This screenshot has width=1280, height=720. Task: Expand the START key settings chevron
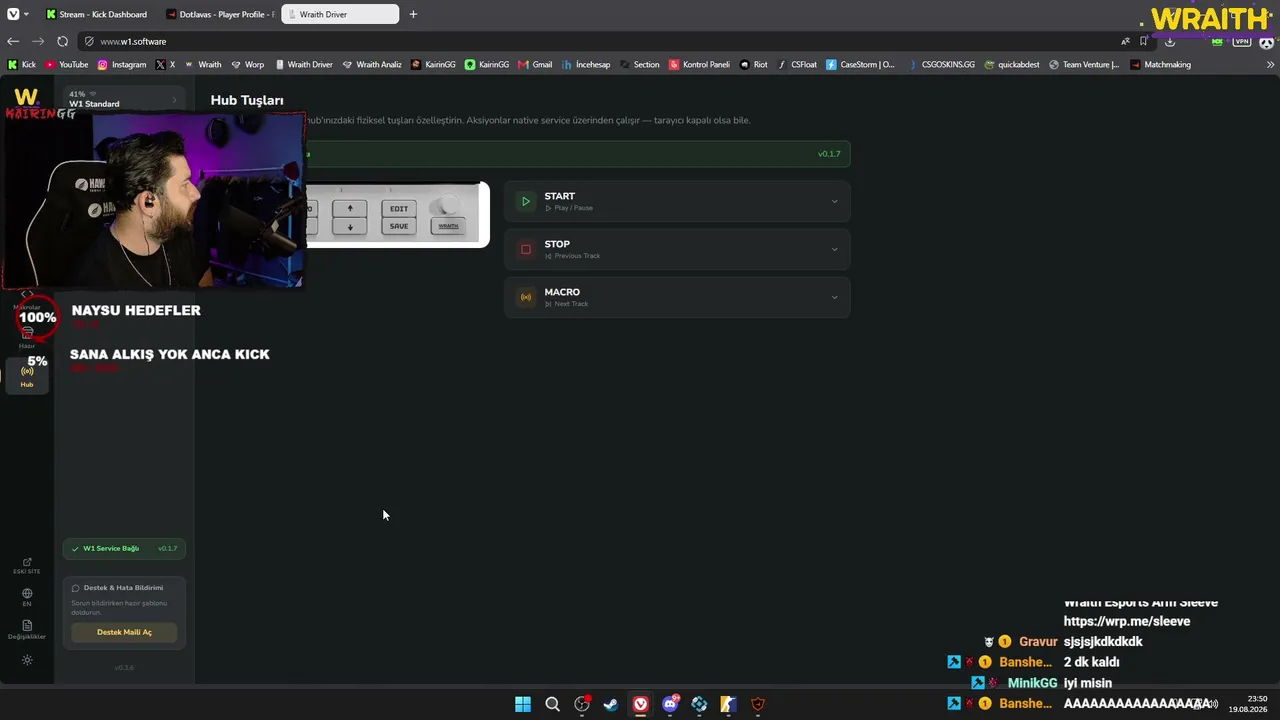[x=835, y=202]
